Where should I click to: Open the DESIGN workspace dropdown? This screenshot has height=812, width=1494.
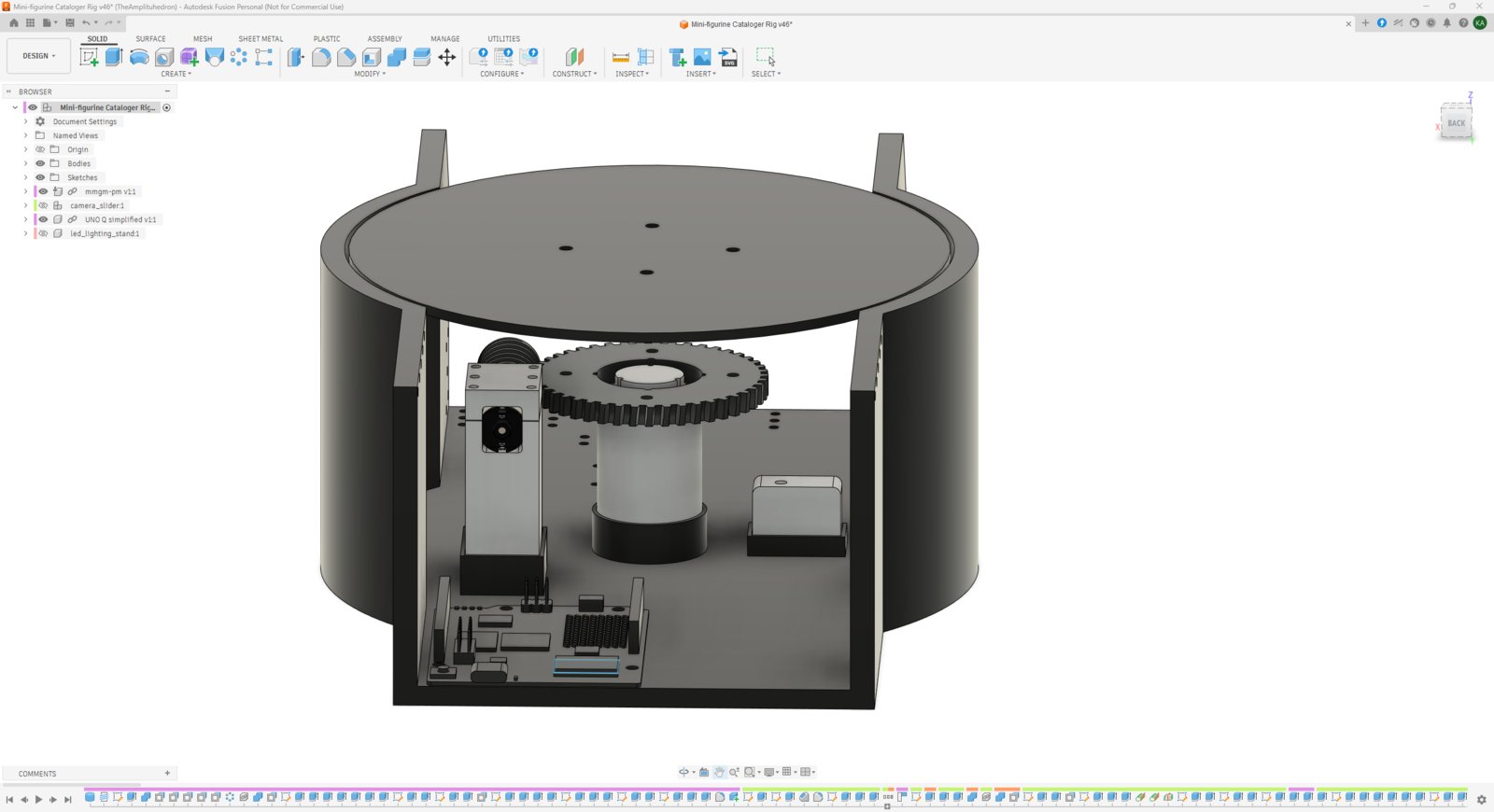[38, 56]
